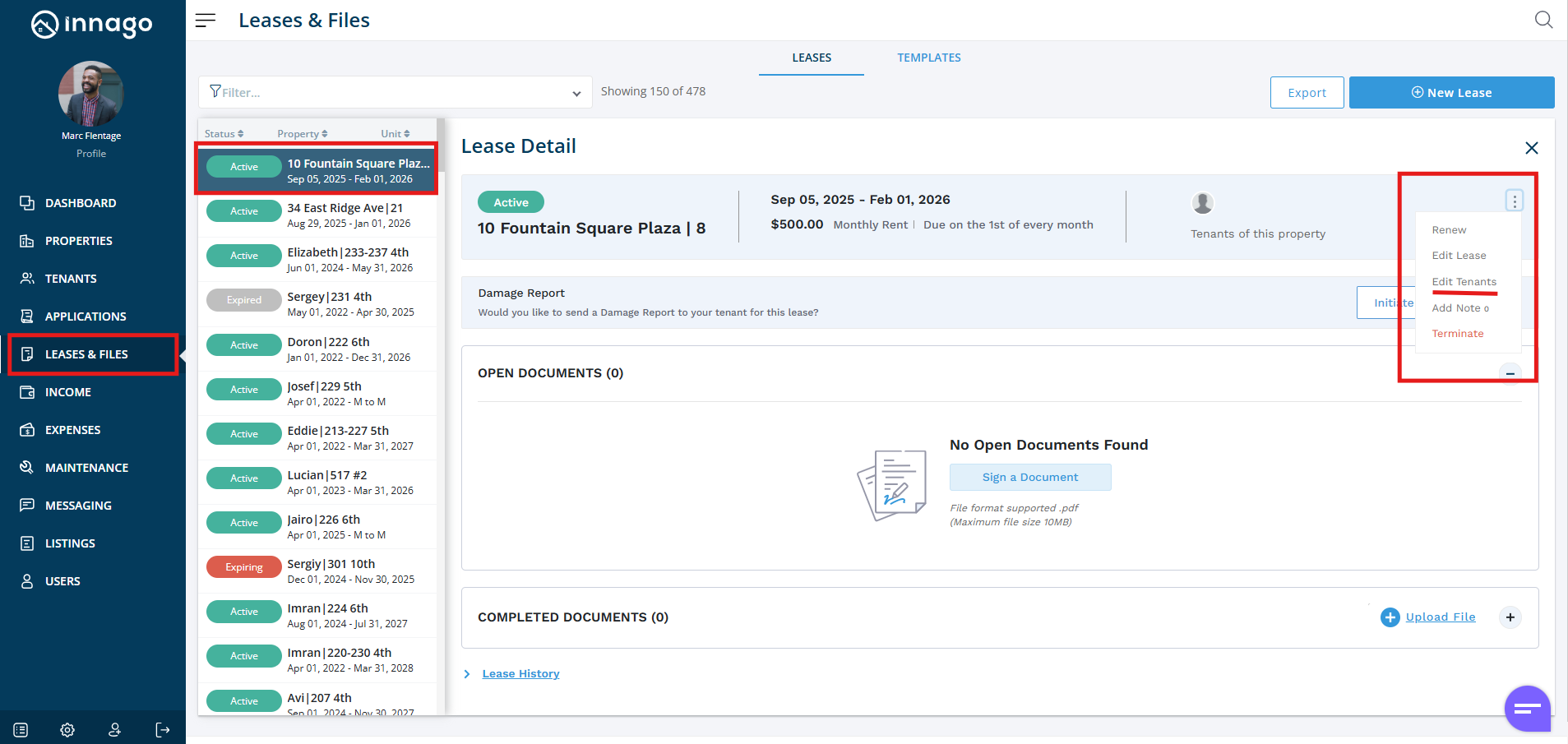Expand the Completed Documents section

(x=1510, y=617)
